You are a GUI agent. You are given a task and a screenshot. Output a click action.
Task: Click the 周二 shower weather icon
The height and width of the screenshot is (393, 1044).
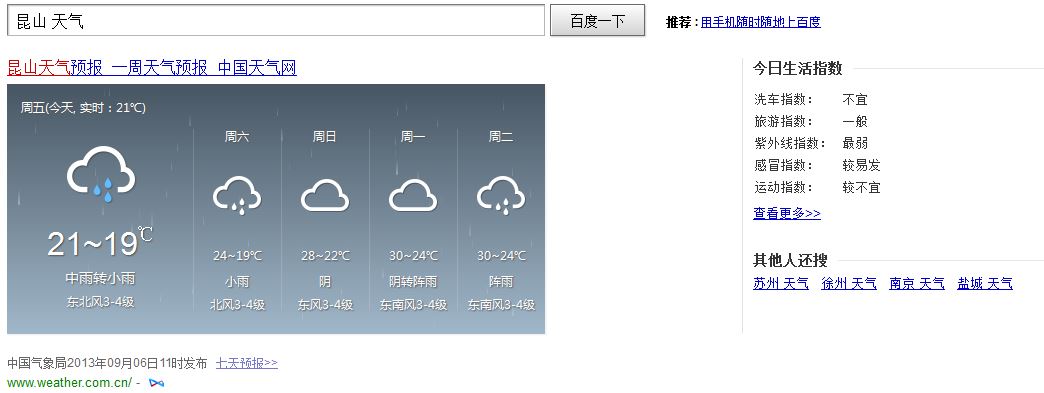click(501, 195)
